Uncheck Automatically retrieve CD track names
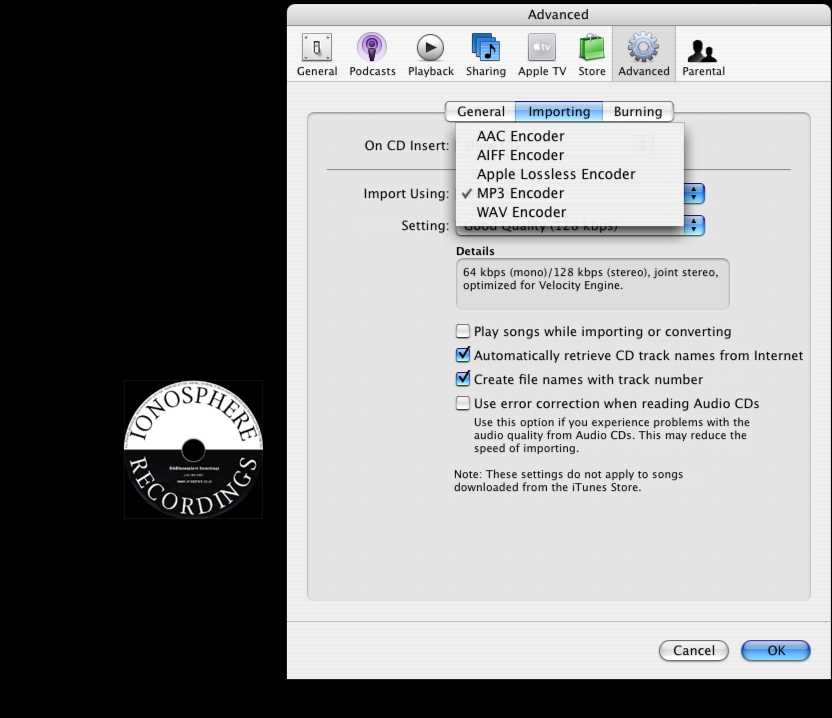 click(x=463, y=355)
